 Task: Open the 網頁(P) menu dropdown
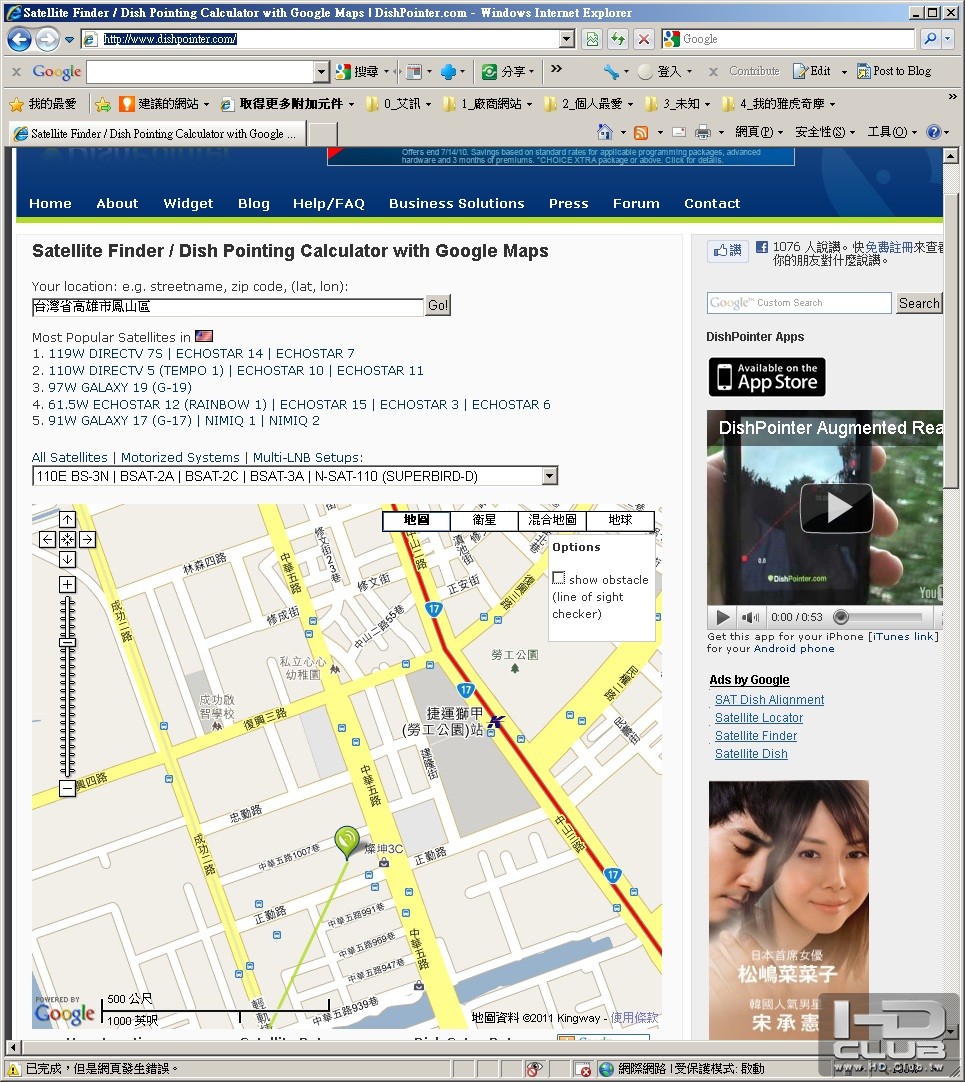click(x=759, y=132)
